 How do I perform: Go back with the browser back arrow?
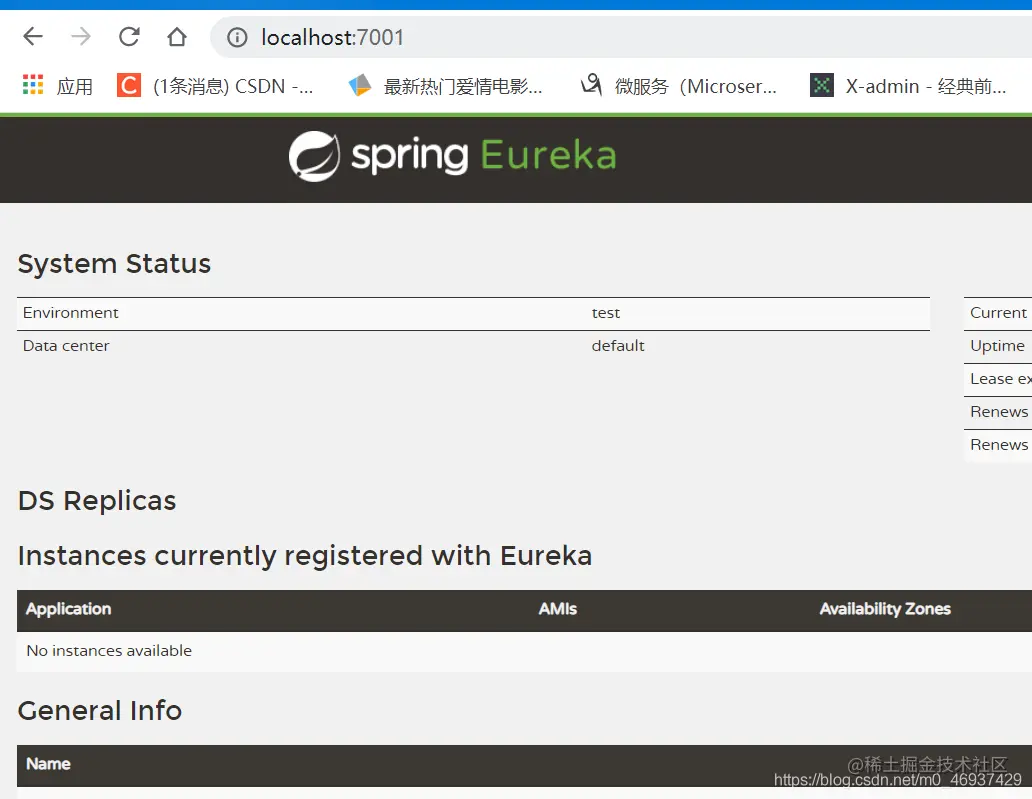(x=33, y=36)
